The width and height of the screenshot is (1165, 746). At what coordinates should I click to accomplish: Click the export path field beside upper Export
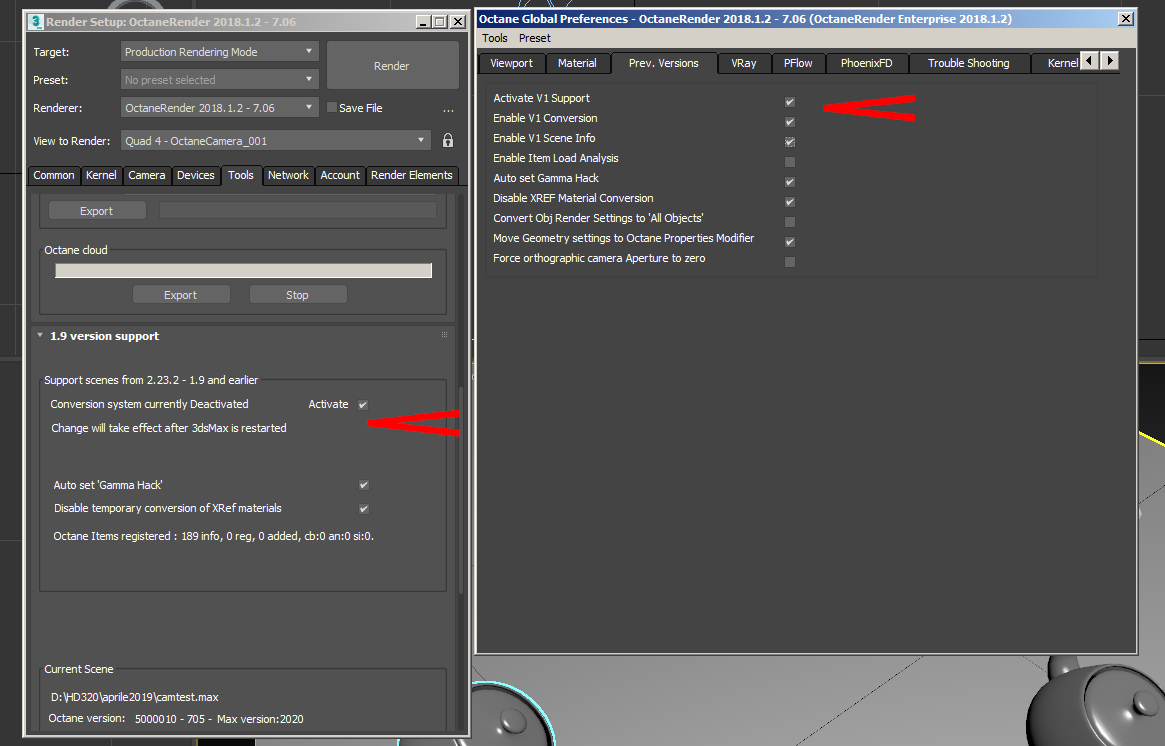298,211
